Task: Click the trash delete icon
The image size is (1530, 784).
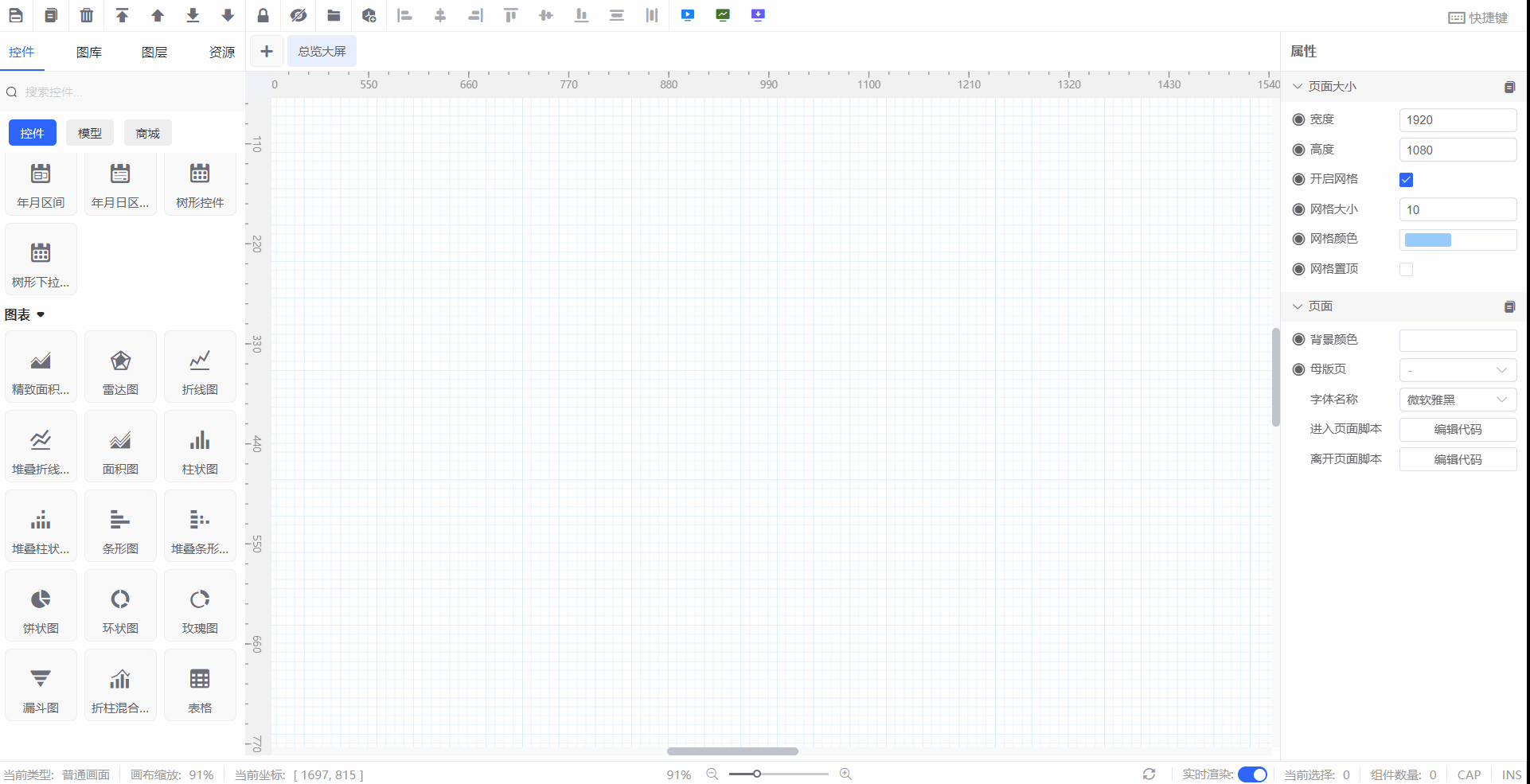Action: coord(87,15)
